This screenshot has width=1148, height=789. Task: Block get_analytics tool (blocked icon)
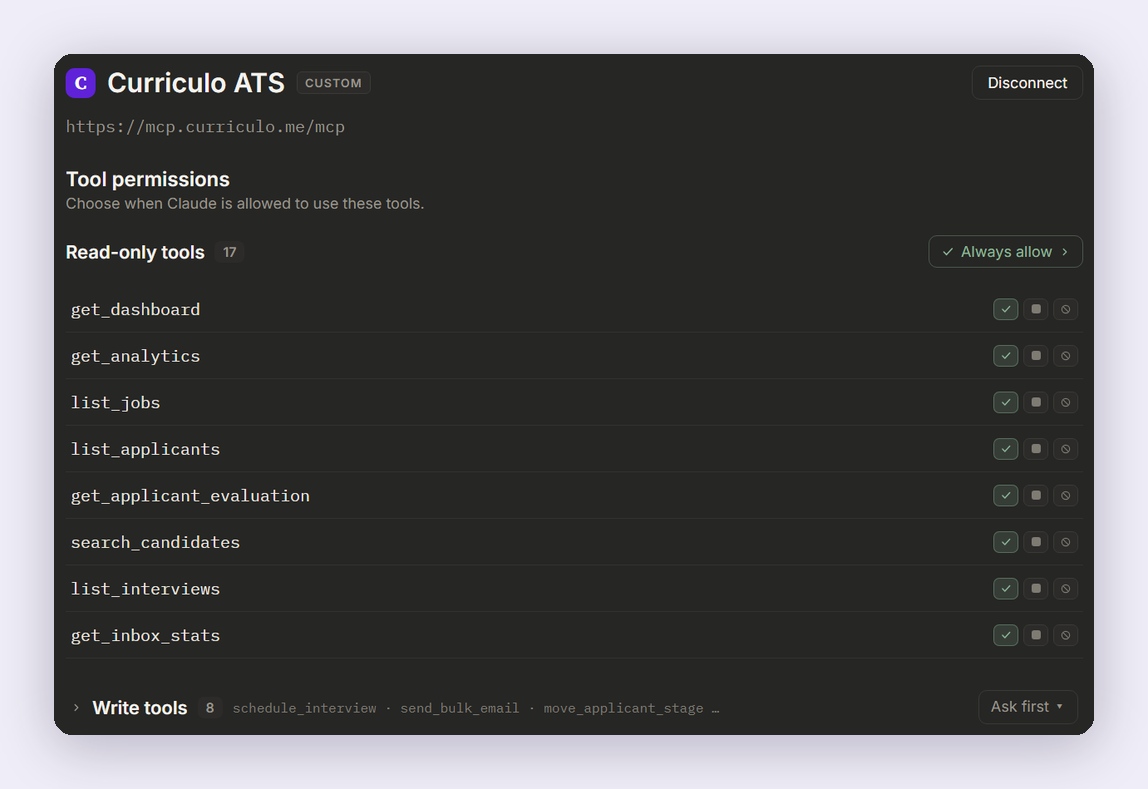click(x=1065, y=356)
